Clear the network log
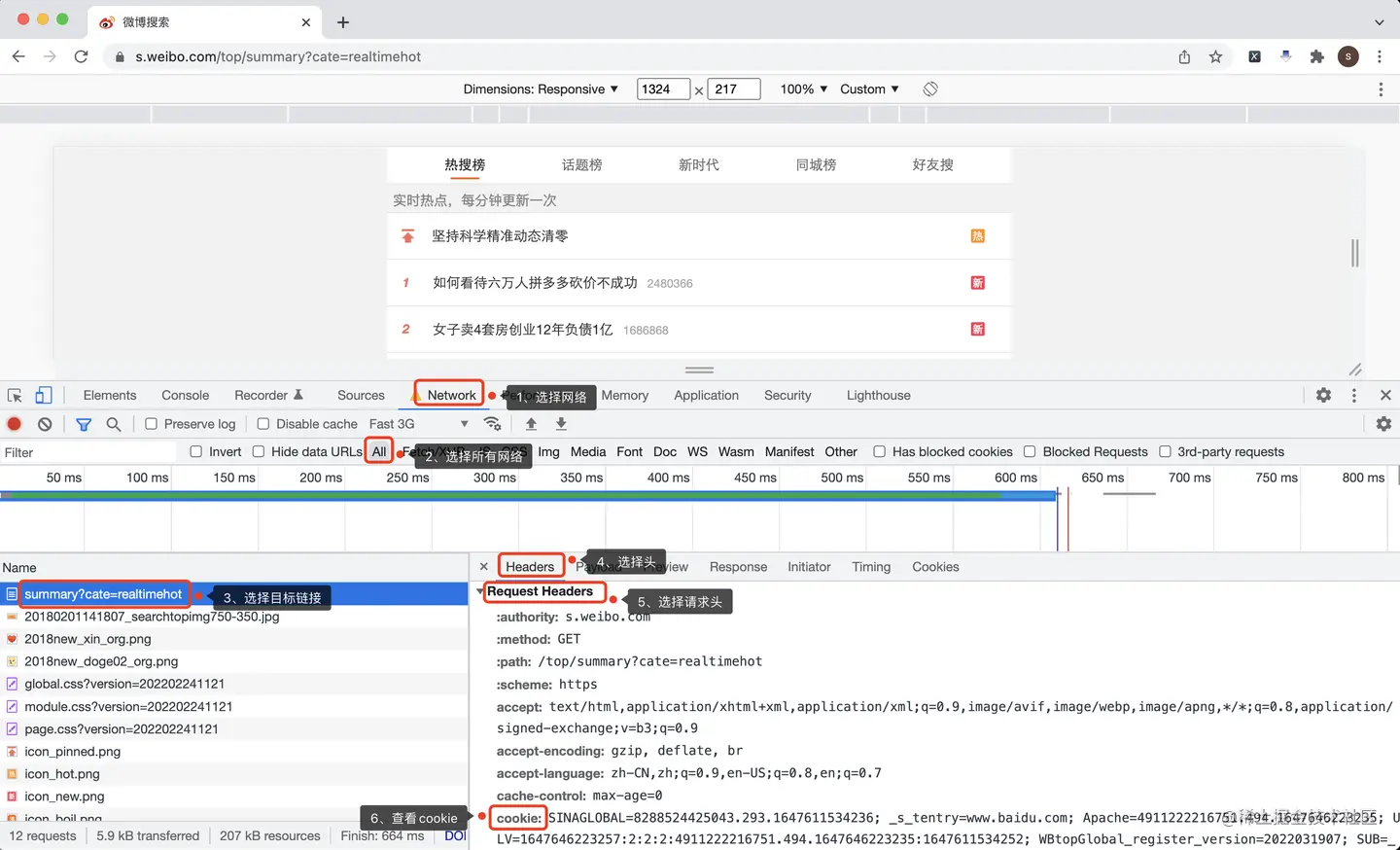Screen dimensions: 1400x850 pyautogui.click(x=45, y=424)
